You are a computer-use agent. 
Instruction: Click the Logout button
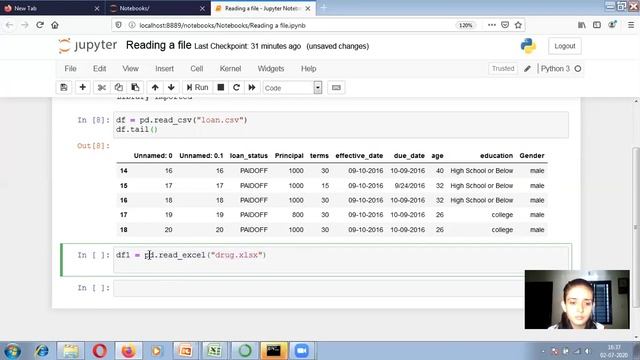(565, 46)
